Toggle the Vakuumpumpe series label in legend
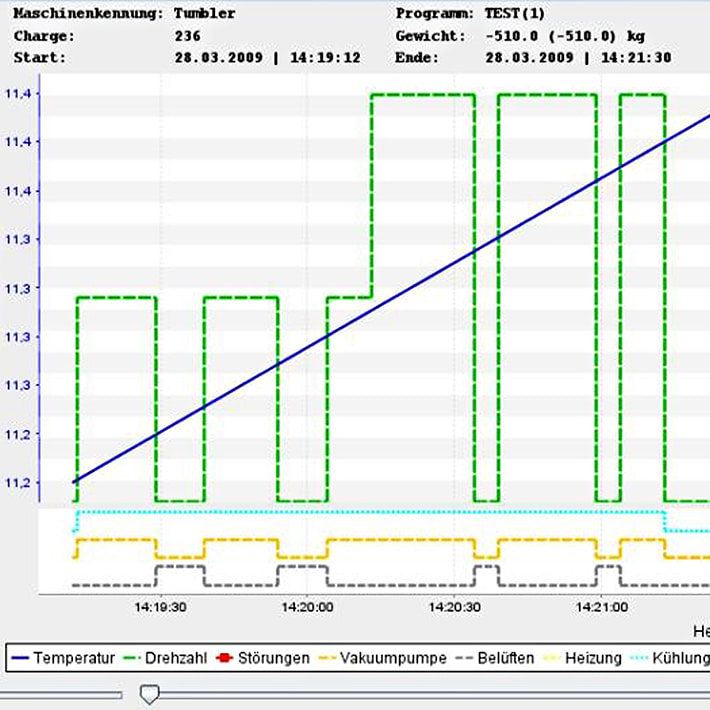Viewport: 710px width, 710px height. pyautogui.click(x=384, y=658)
